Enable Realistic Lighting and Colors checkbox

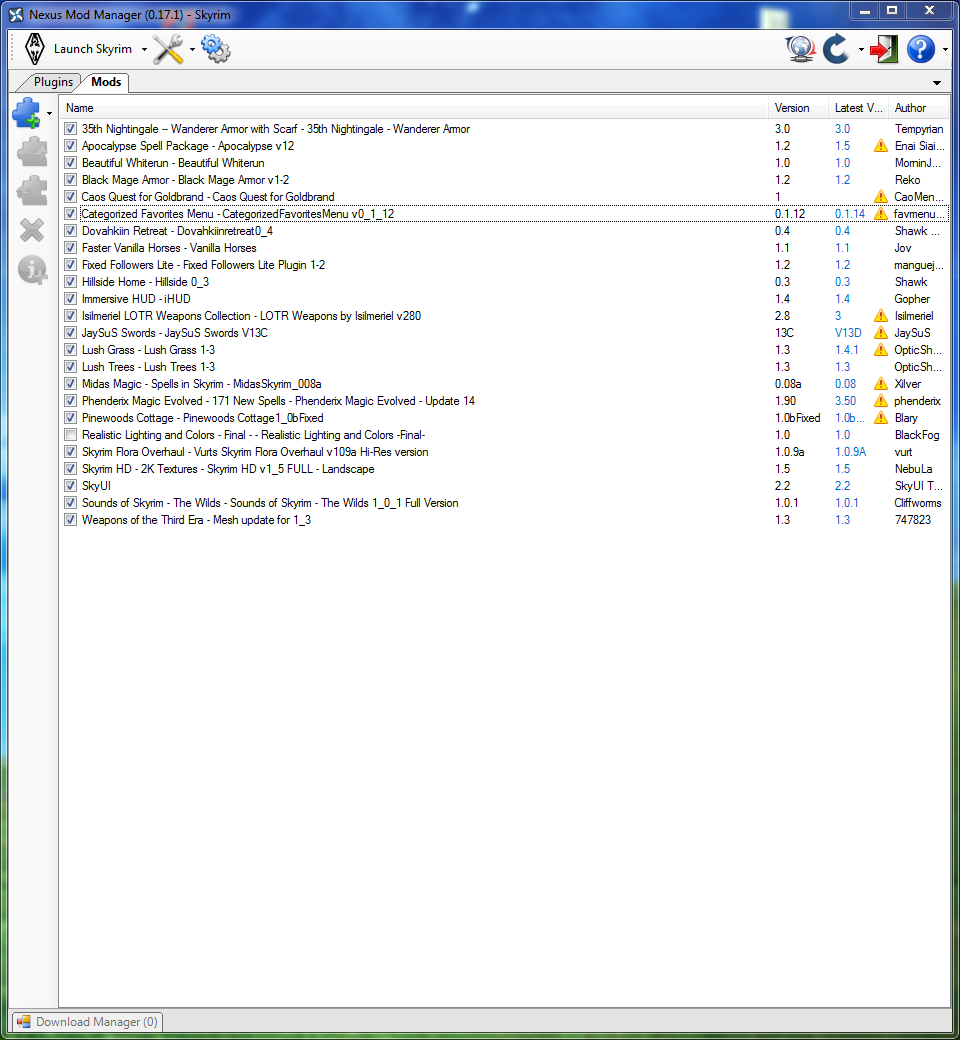pyautogui.click(x=70, y=435)
